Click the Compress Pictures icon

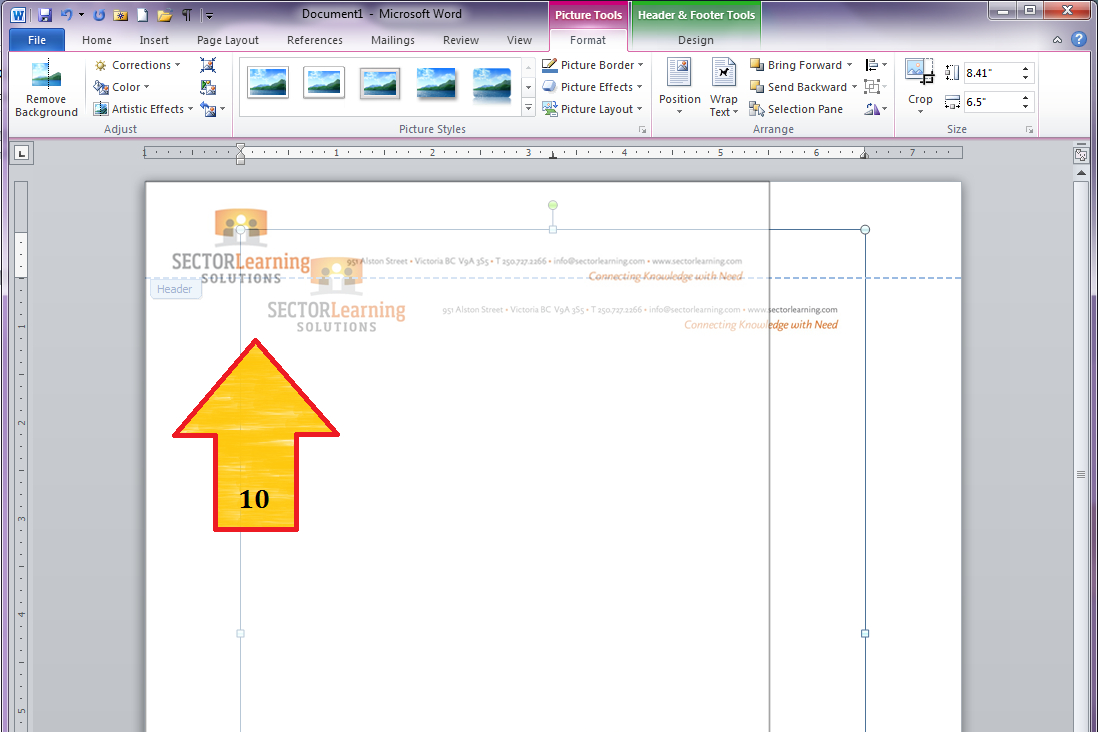pos(207,64)
